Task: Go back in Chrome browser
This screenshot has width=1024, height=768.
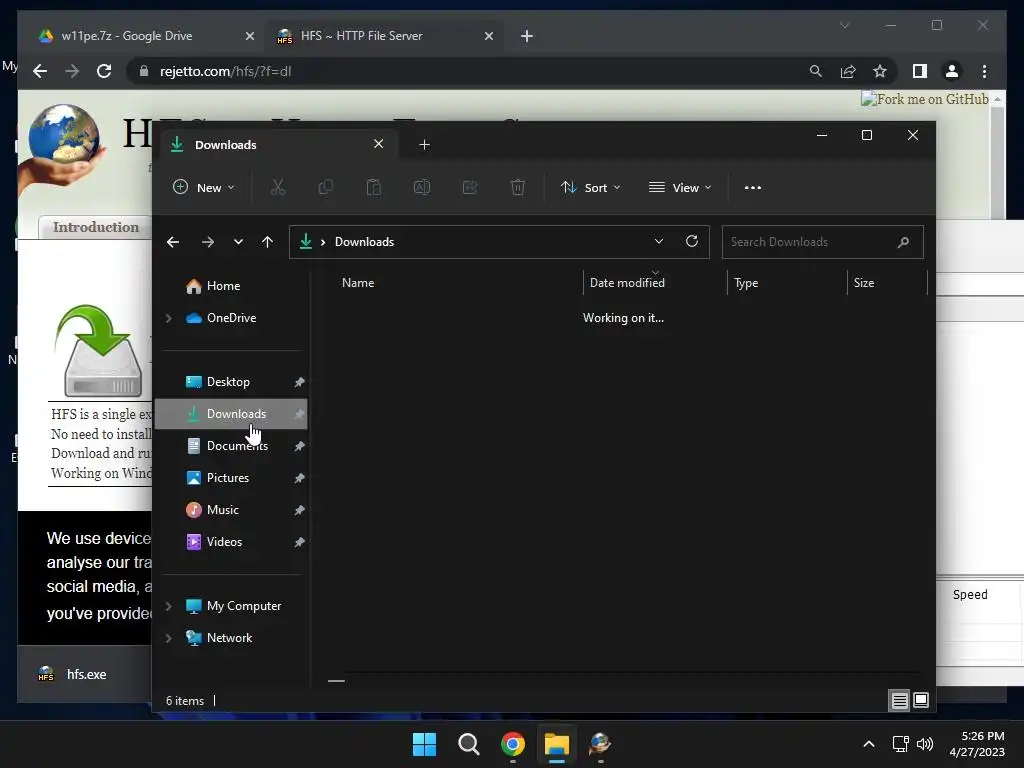Action: pyautogui.click(x=40, y=71)
